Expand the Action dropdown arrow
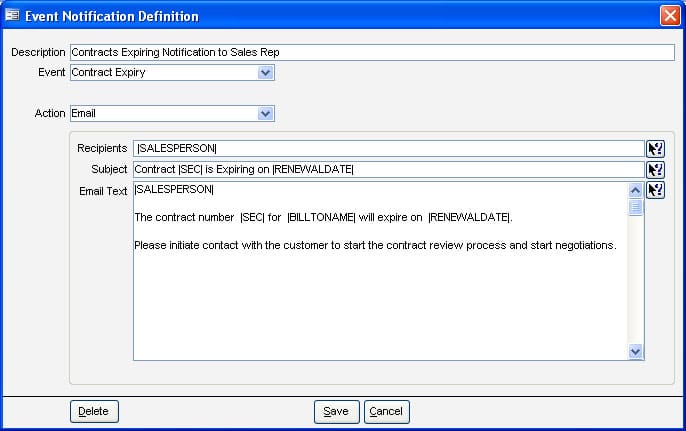 (266, 114)
